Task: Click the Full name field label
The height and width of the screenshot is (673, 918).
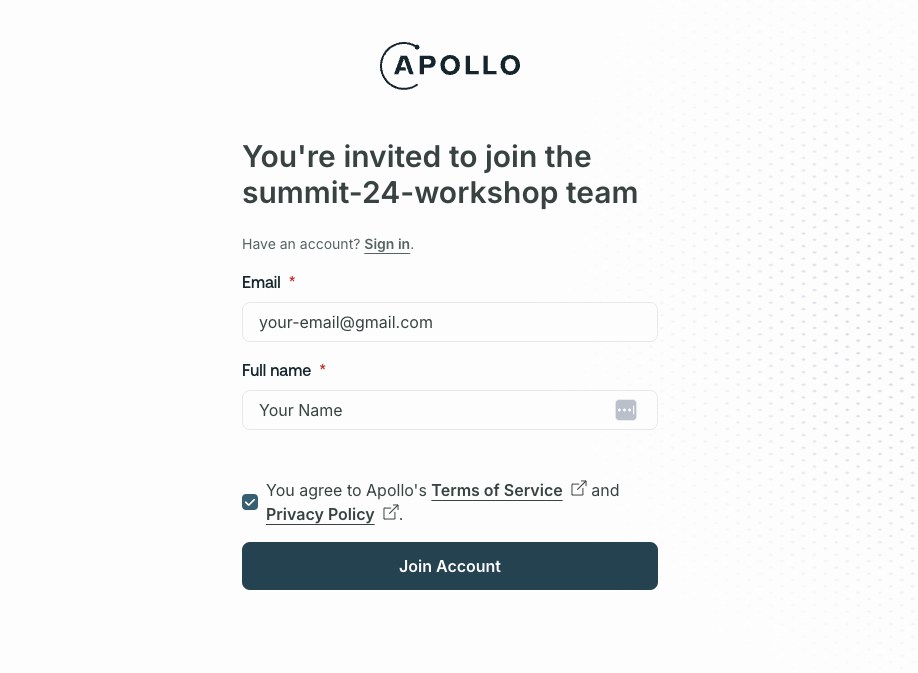Action: click(276, 370)
